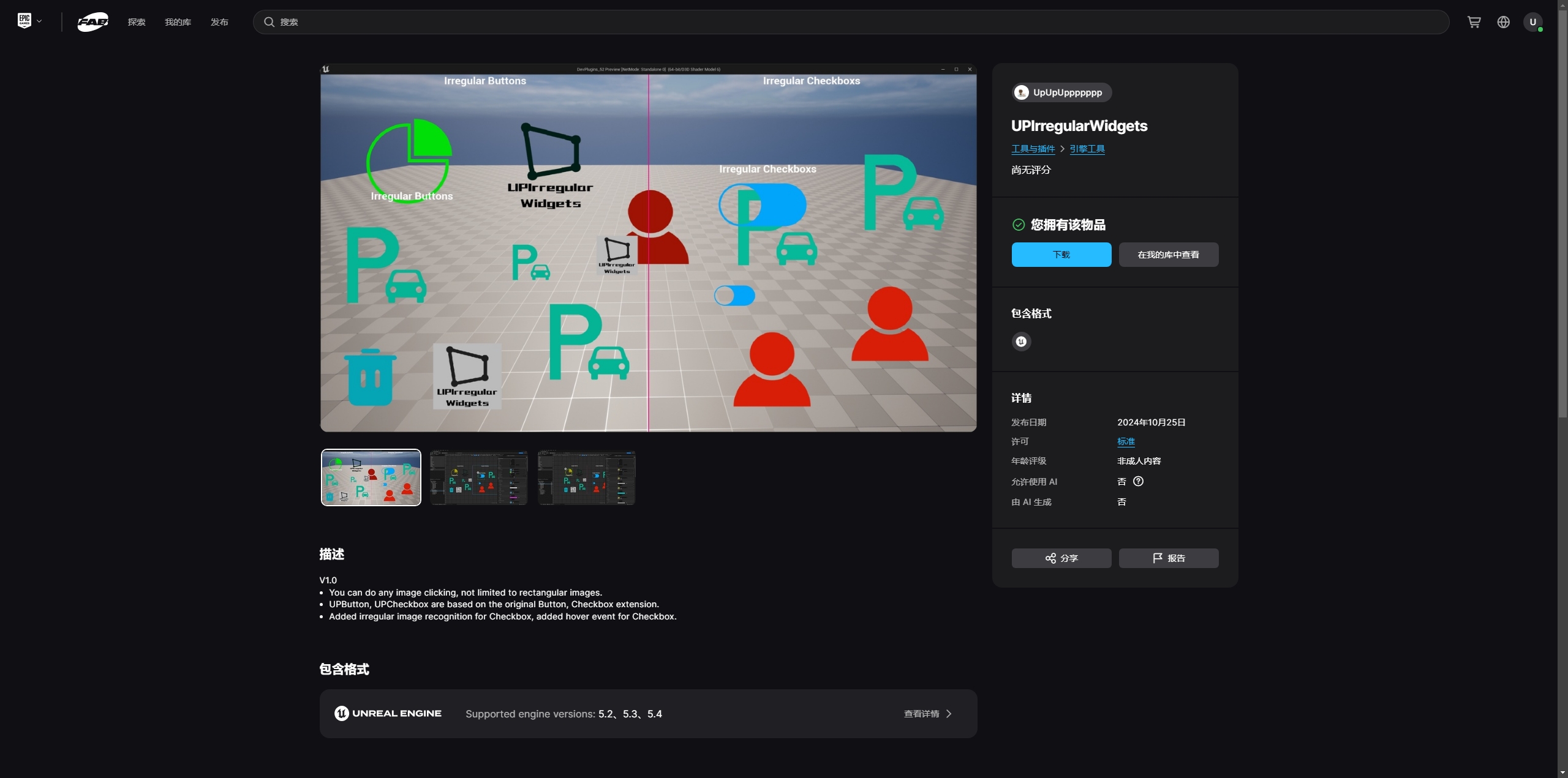Open the 标准 license link
This screenshot has height=778, width=1568.
[x=1126, y=441]
